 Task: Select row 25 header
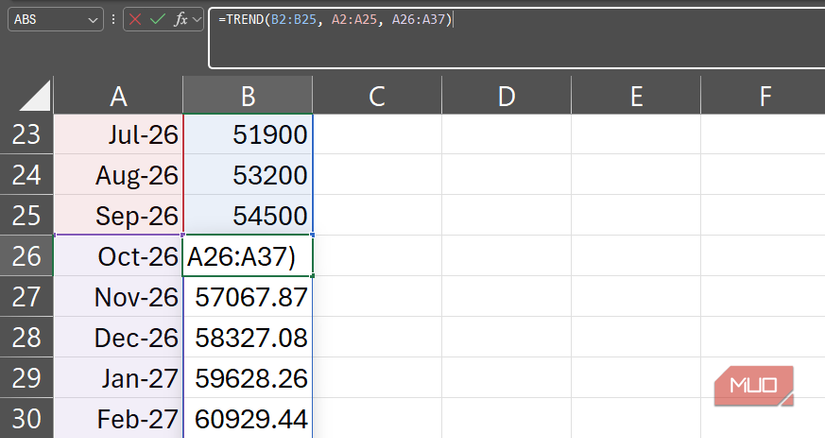(x=26, y=215)
